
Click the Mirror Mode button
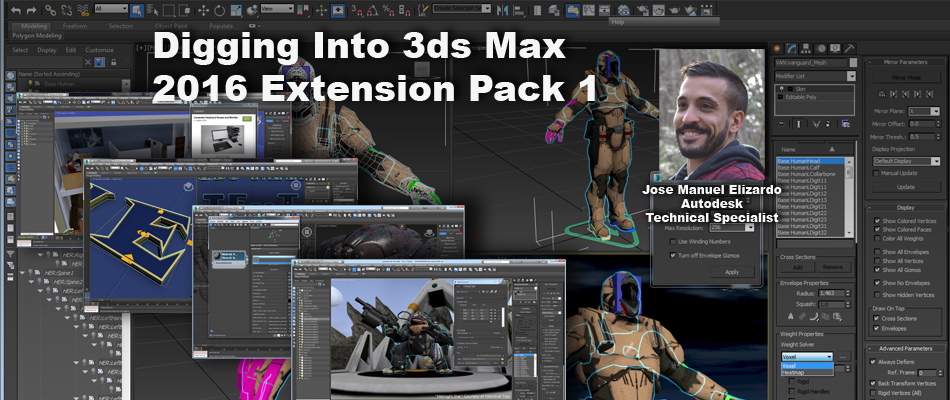(906, 78)
